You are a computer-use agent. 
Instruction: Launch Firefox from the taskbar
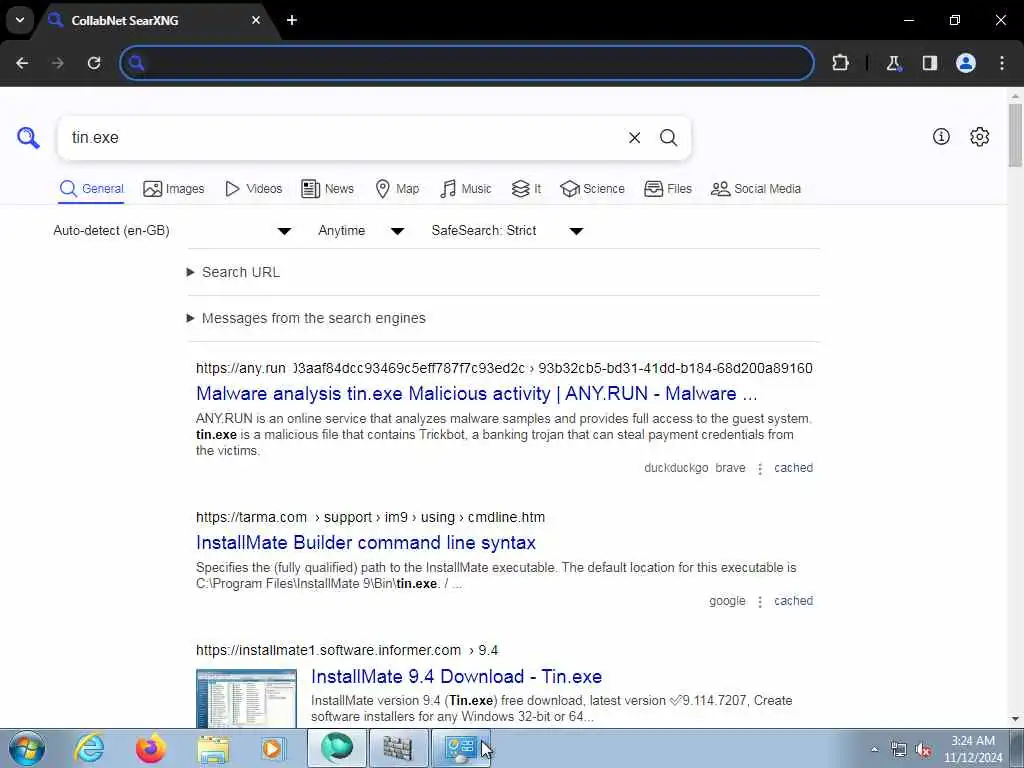150,748
